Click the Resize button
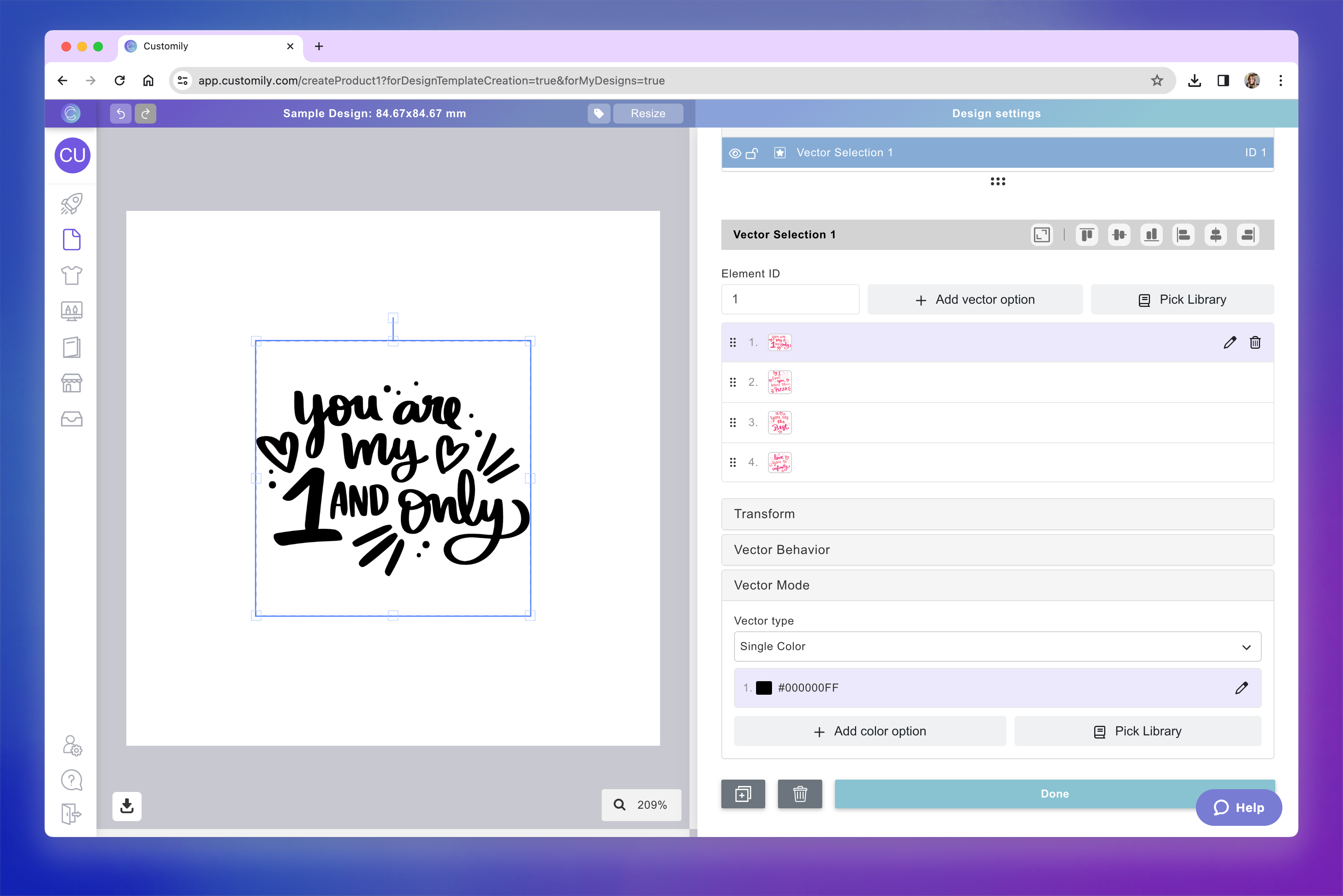The image size is (1343, 896). coord(648,113)
